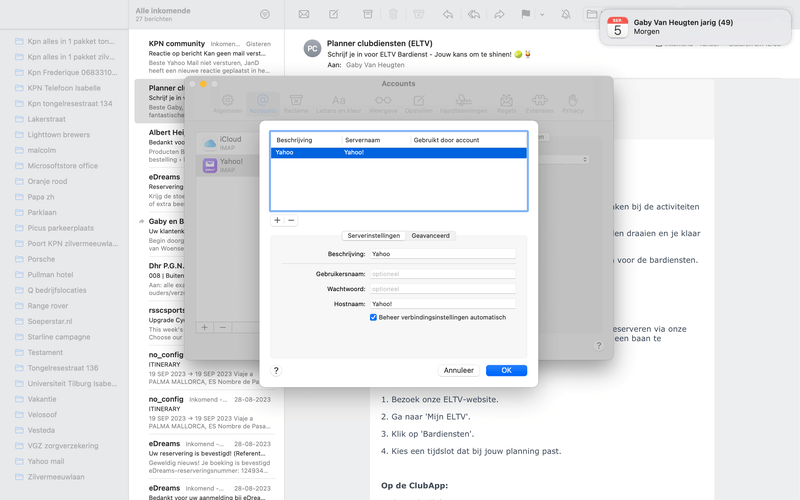Click help button in Accounts window
Viewport: 800px width, 500px height.
click(x=598, y=345)
